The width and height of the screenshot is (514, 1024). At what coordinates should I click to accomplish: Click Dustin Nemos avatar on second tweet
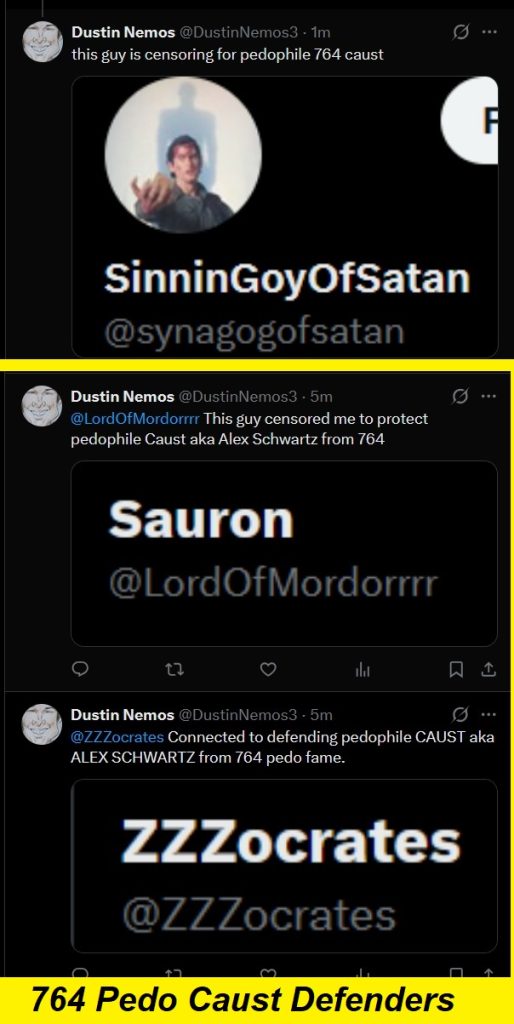coord(42,406)
